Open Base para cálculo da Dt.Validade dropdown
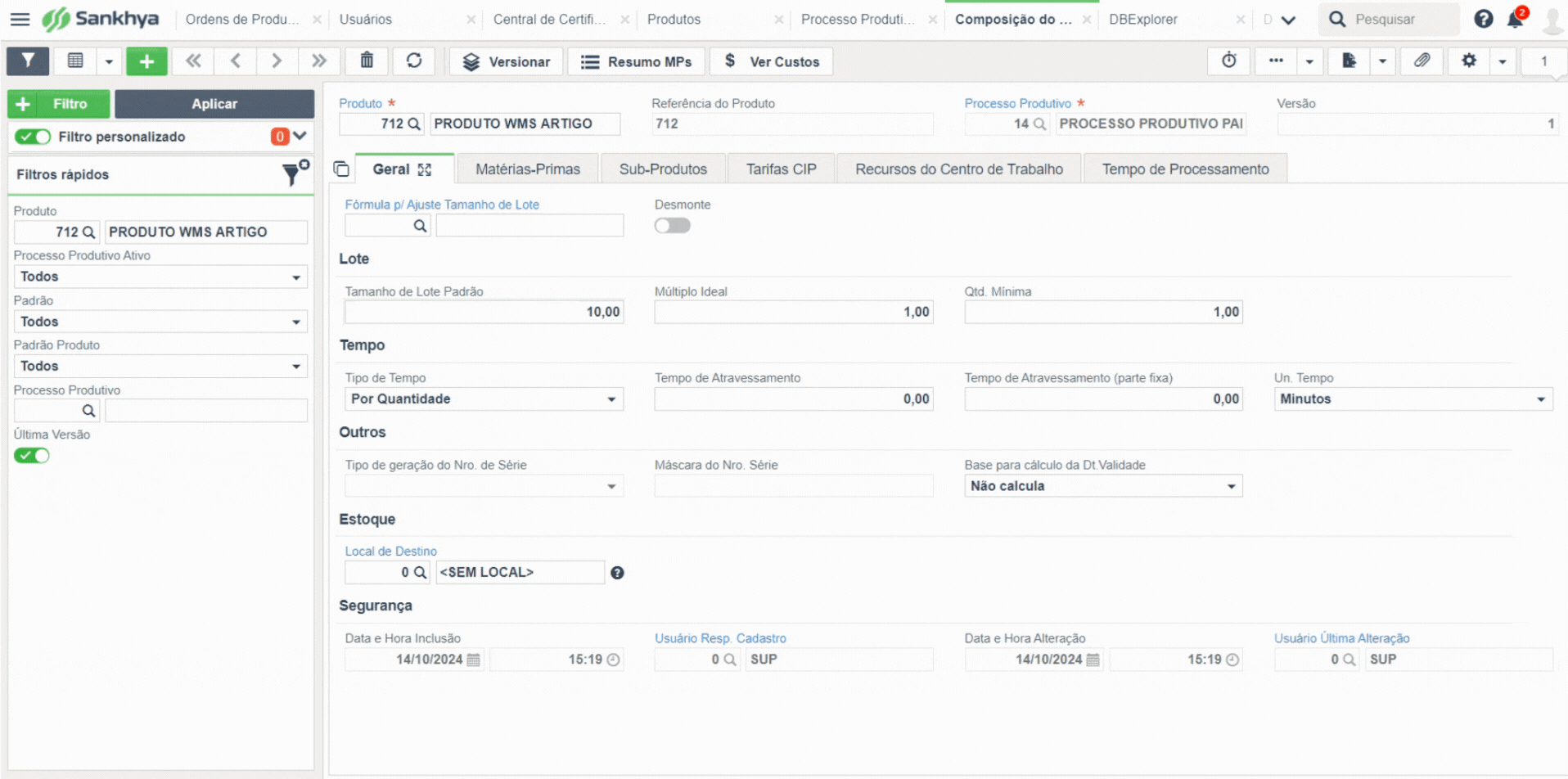Screen dimensions: 1568x779 [1103, 486]
